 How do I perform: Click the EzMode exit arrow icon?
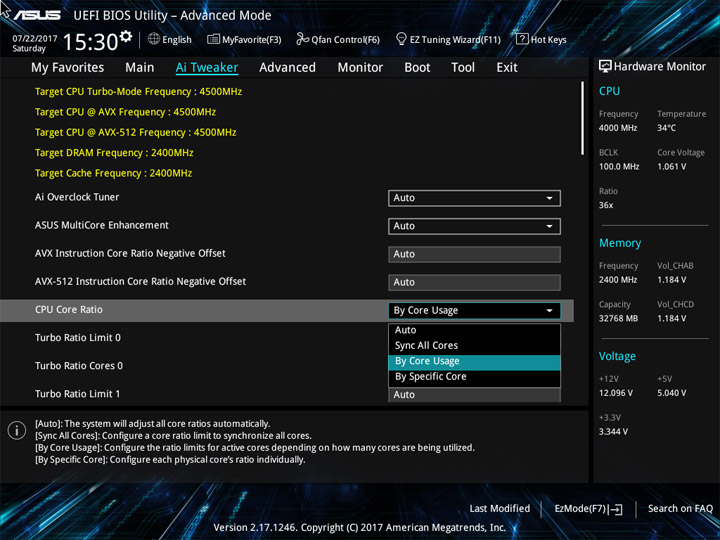(x=615, y=509)
